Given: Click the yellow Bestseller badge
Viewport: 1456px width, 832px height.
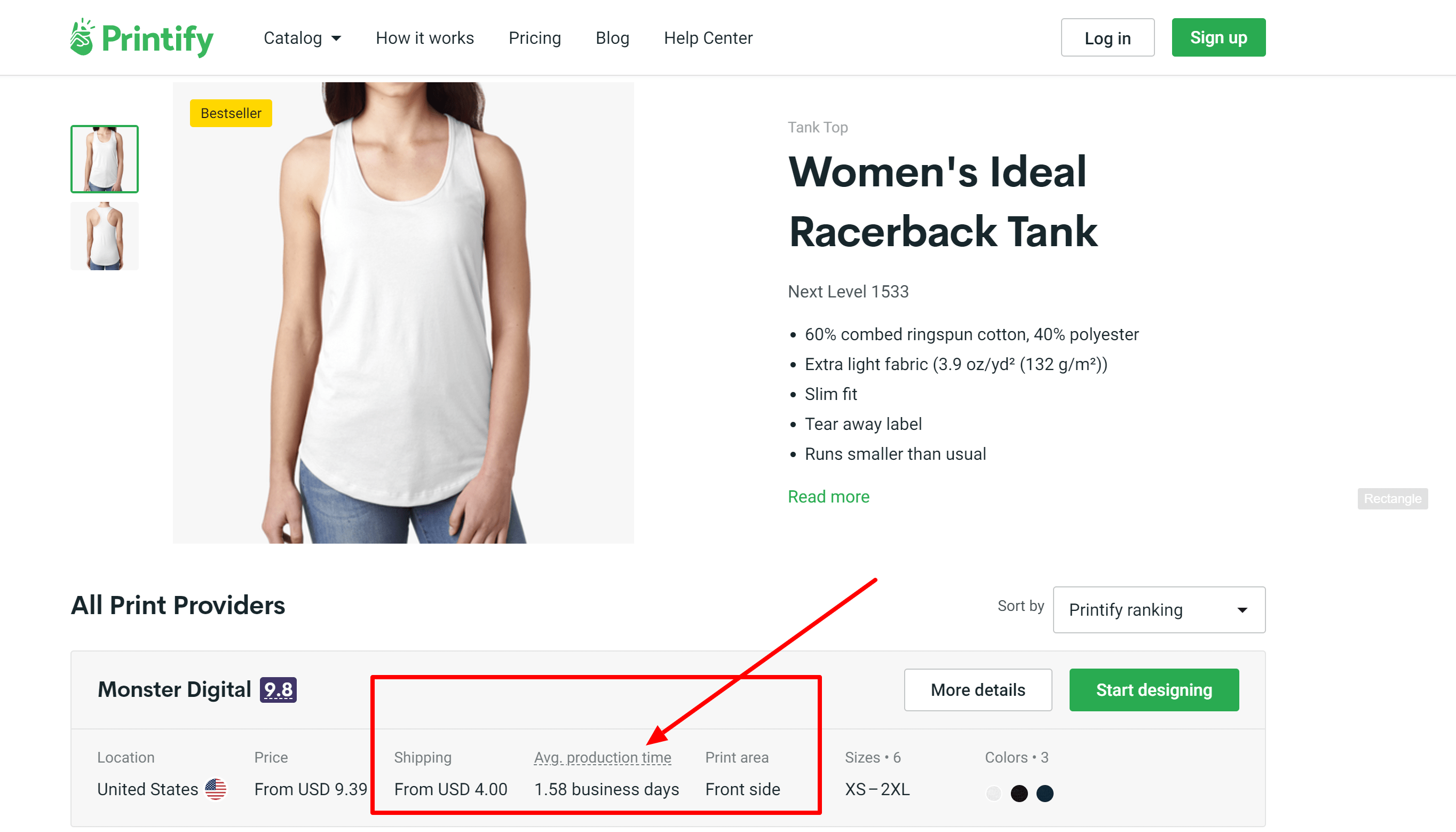Looking at the screenshot, I should point(231,113).
